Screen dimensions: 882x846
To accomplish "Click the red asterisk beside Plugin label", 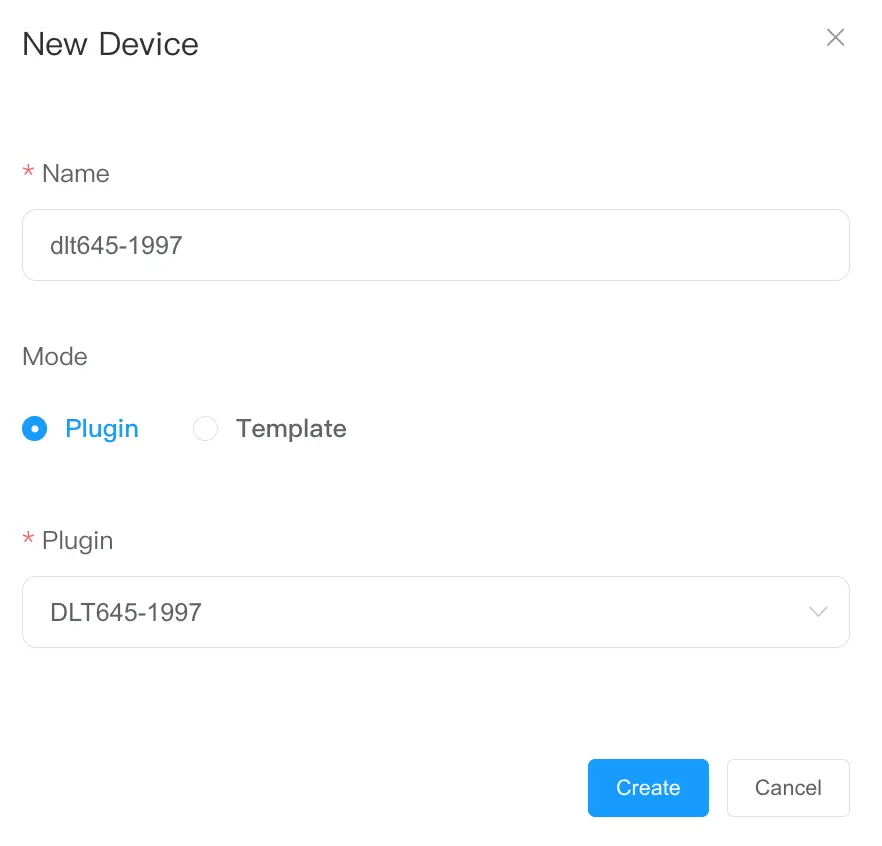I will point(28,540).
